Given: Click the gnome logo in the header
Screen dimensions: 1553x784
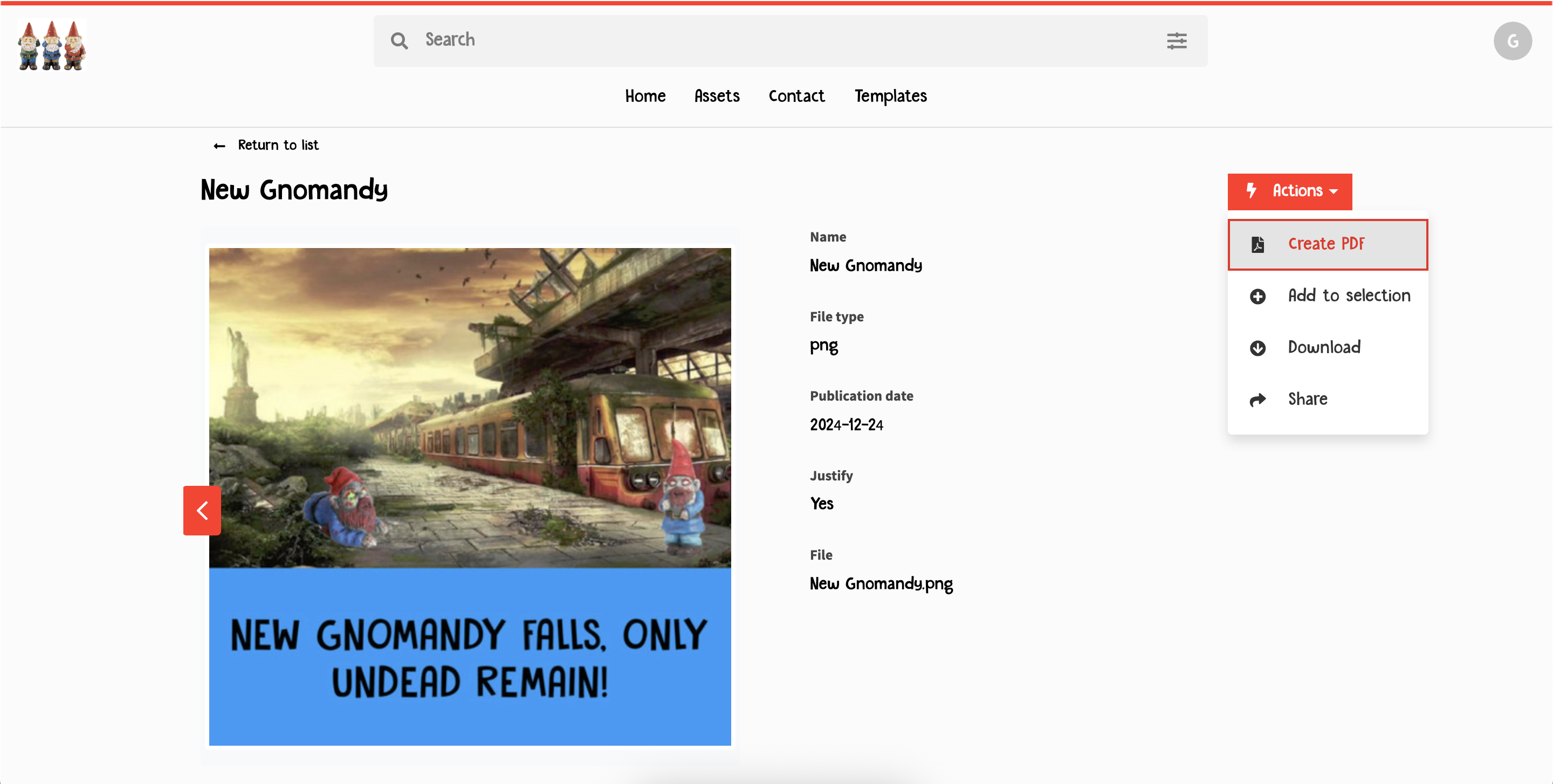Looking at the screenshot, I should (52, 45).
